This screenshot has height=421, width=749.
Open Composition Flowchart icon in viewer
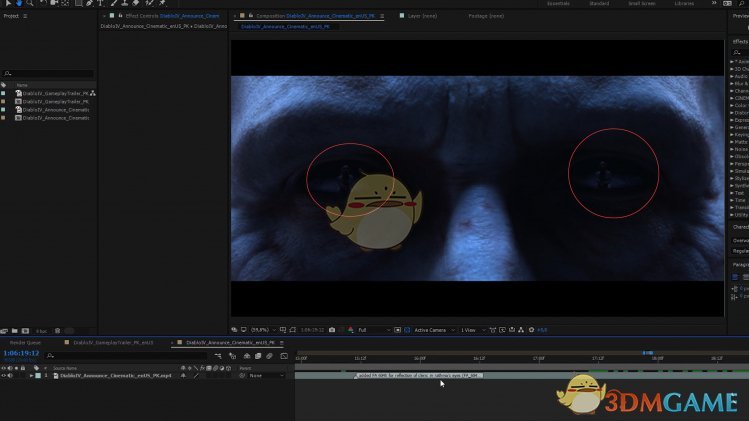click(521, 330)
